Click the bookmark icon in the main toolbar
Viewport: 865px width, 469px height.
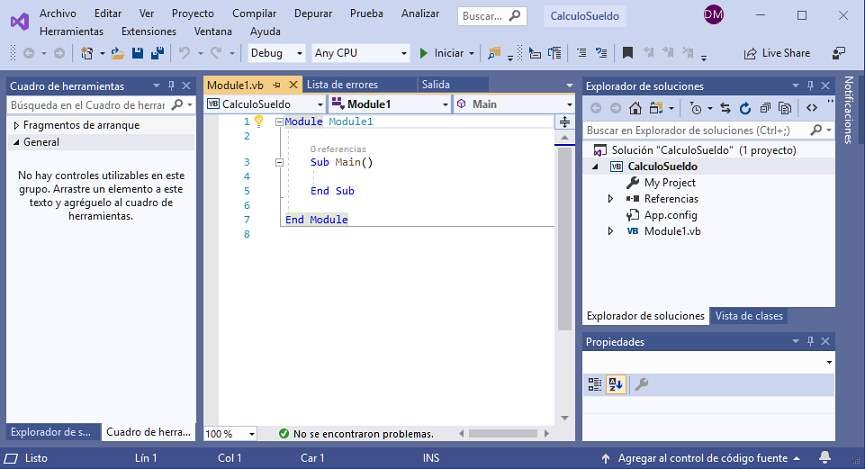pos(627,53)
